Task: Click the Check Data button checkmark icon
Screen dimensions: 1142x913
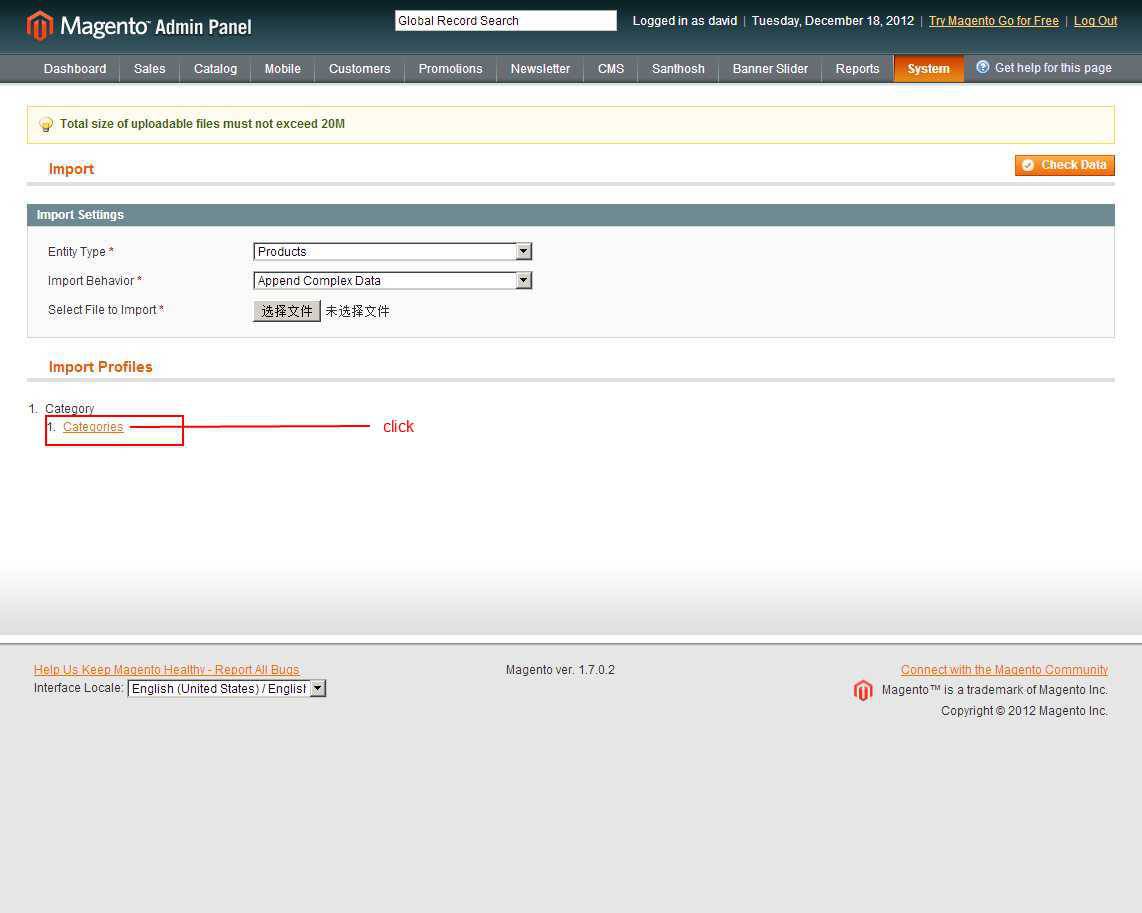Action: tap(1028, 165)
